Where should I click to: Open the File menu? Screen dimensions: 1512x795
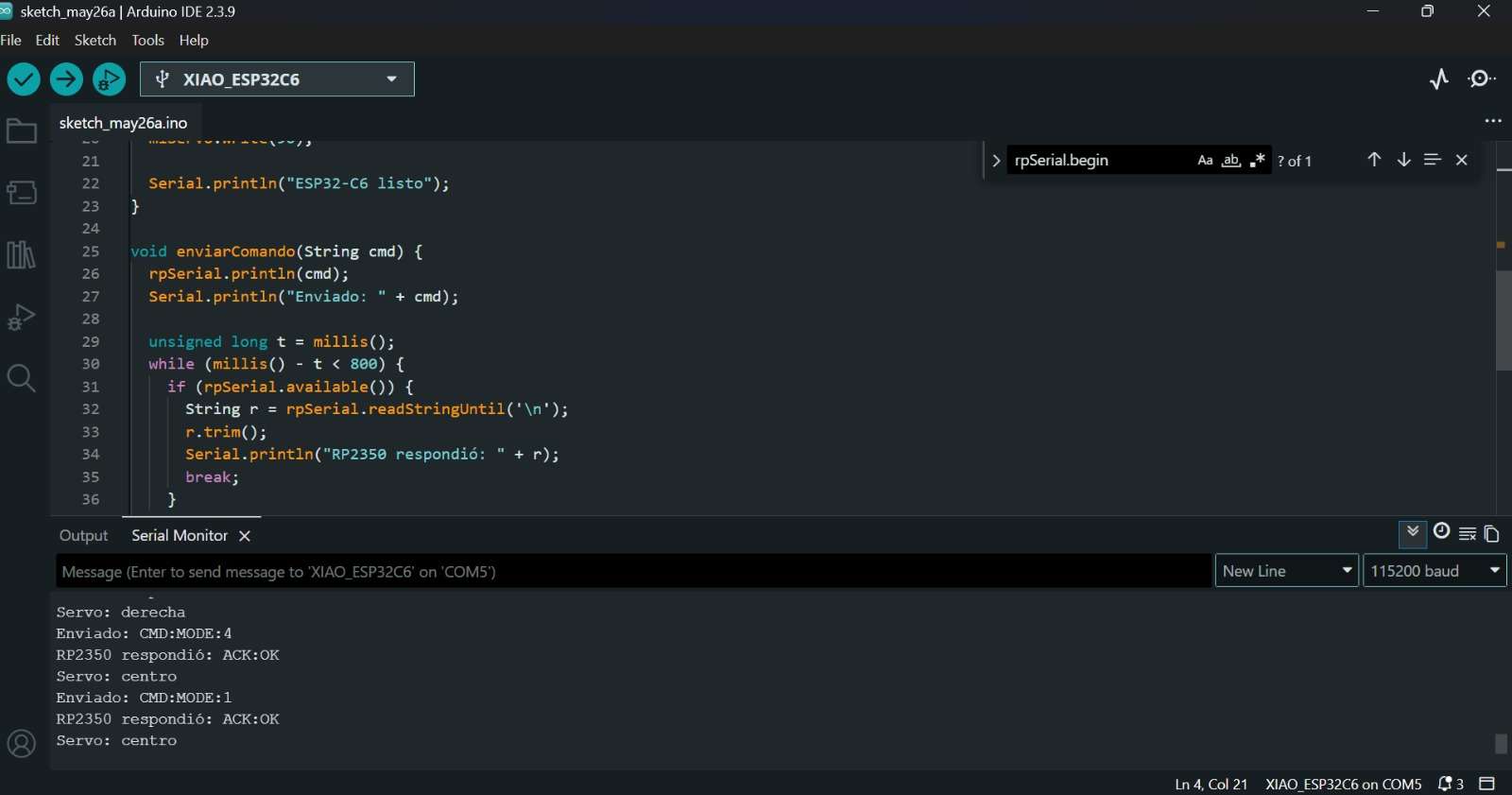[x=11, y=40]
